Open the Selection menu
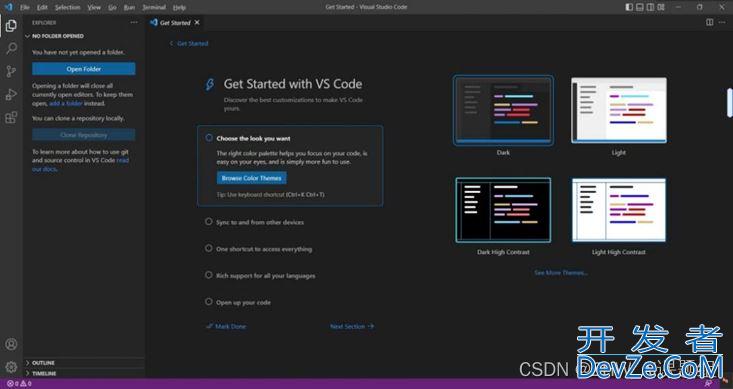 [67, 7]
